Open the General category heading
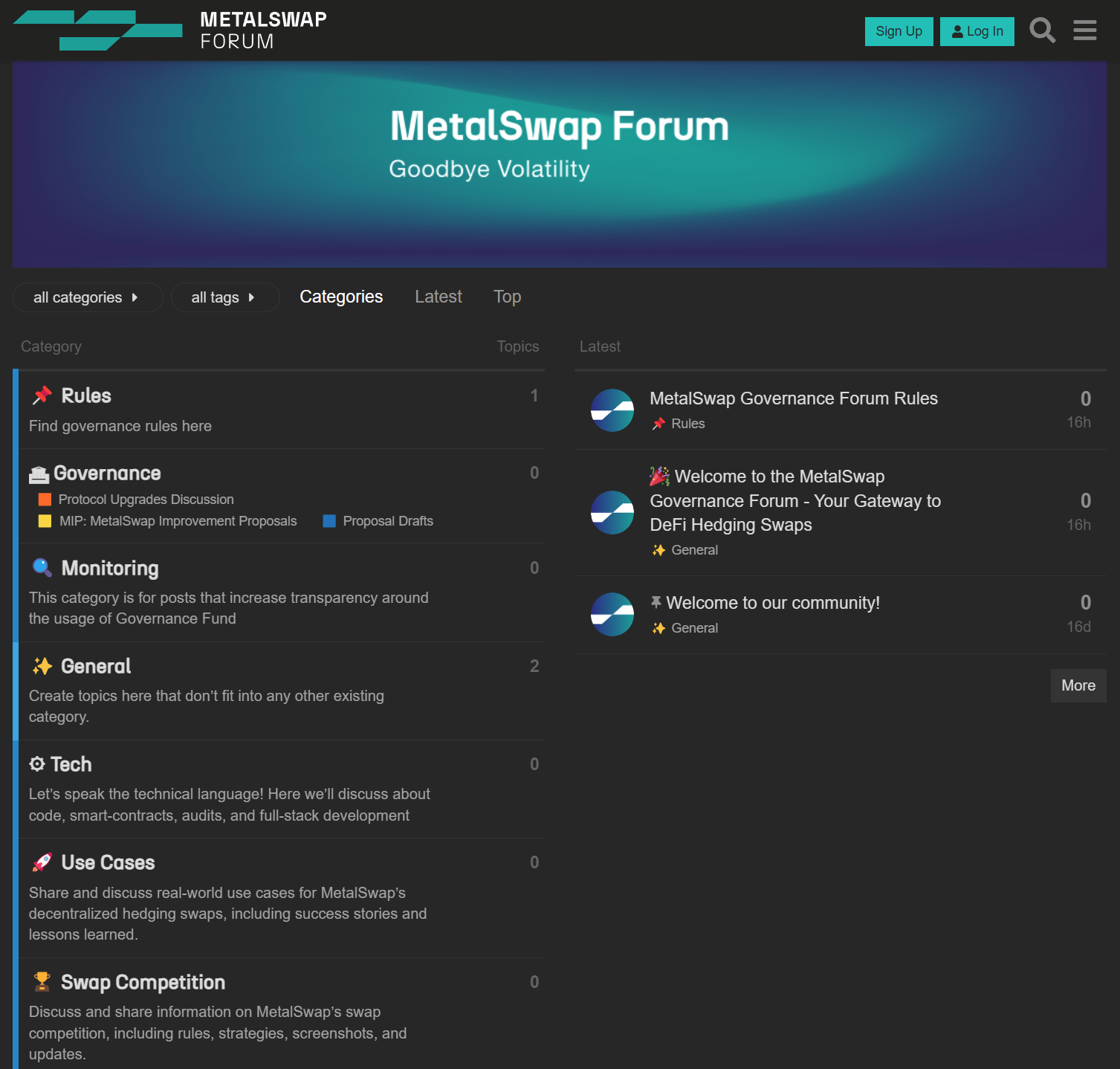1120x1069 pixels. click(96, 666)
